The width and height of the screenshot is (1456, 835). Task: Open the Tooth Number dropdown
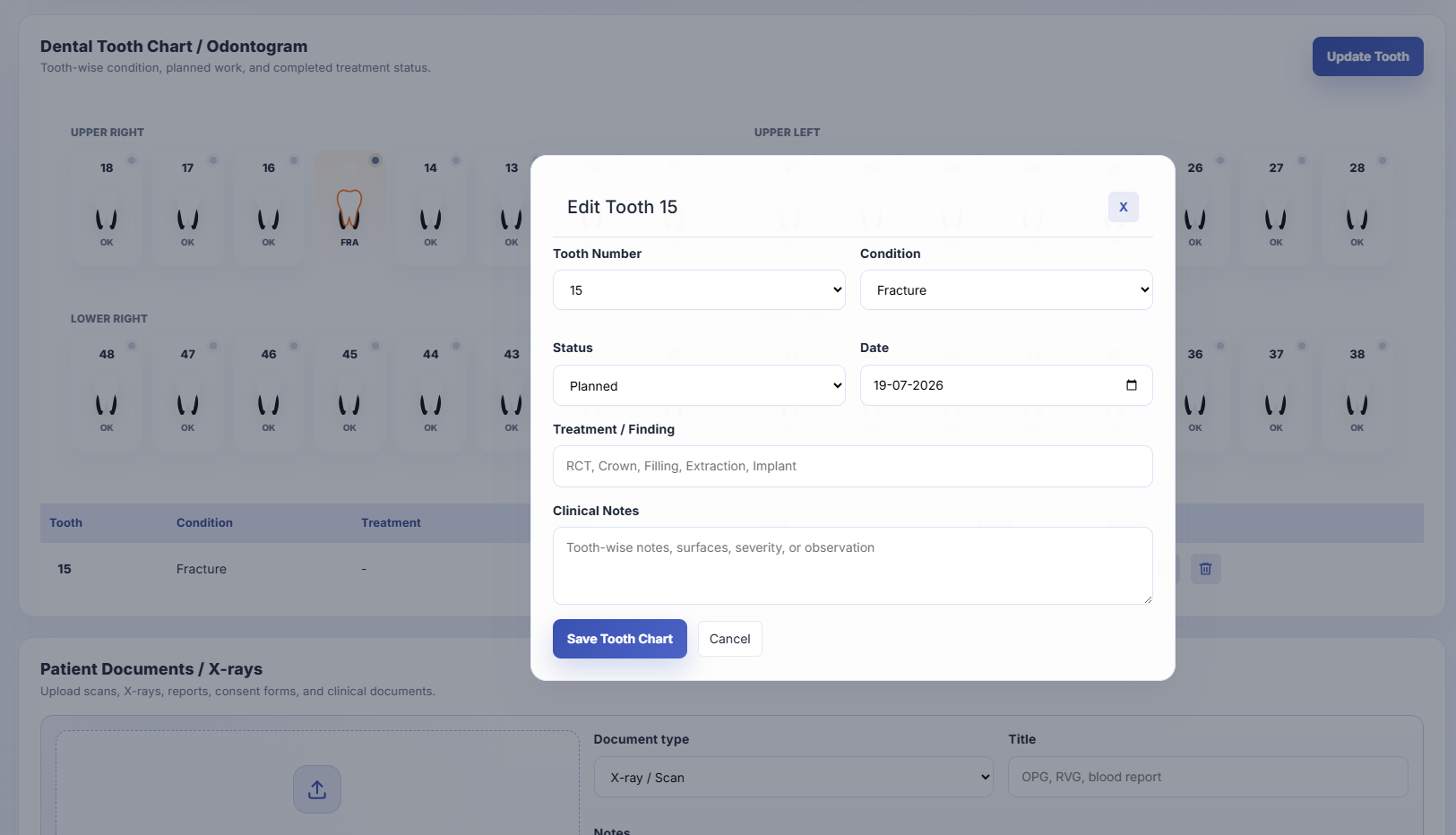[x=699, y=290]
